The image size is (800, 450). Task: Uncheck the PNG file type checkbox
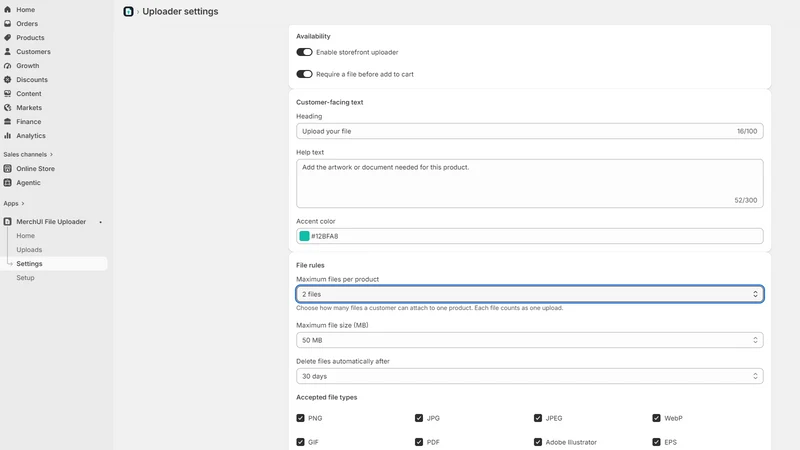[301, 418]
